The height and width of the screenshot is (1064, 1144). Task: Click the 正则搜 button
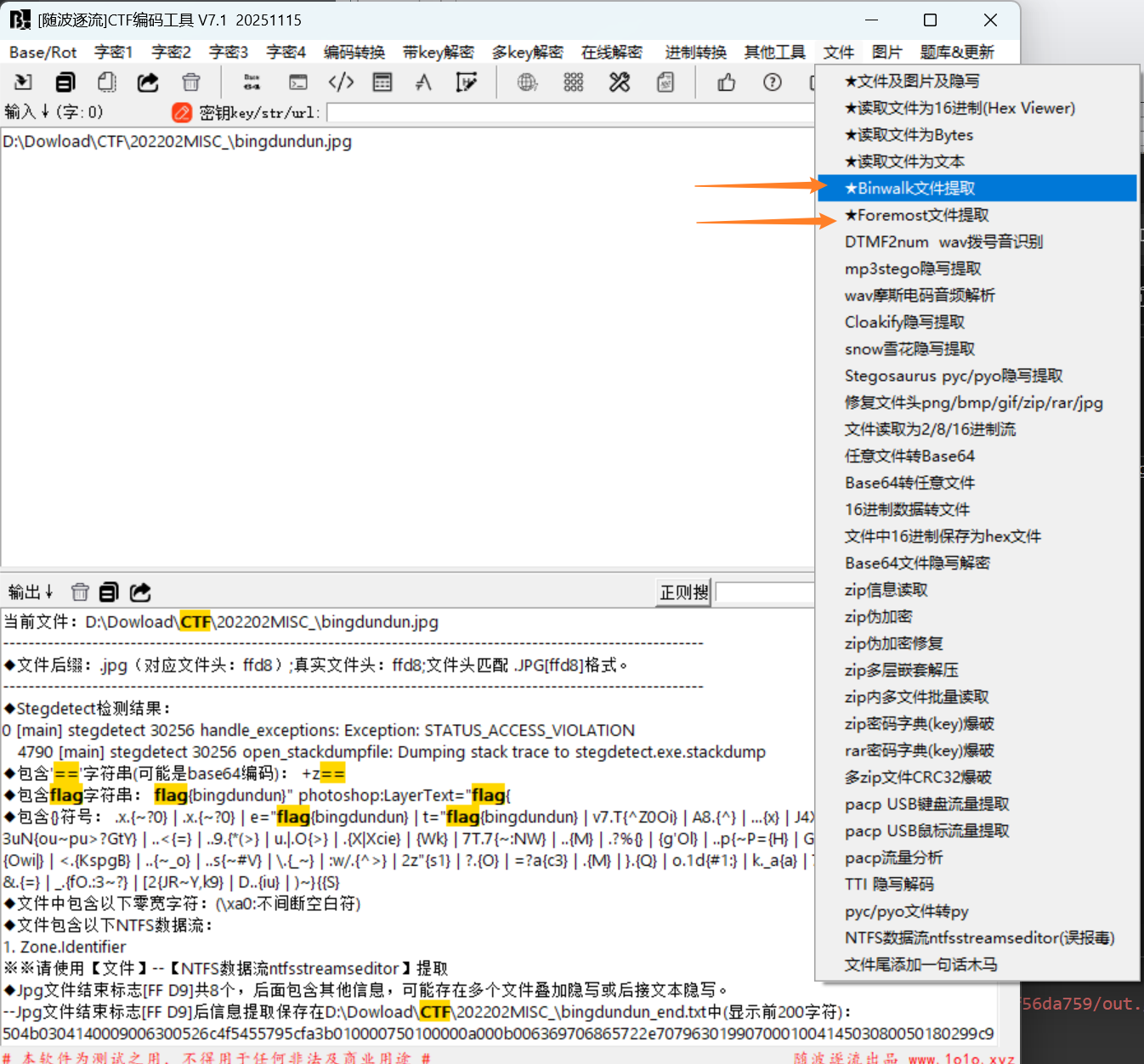pyautogui.click(x=684, y=592)
